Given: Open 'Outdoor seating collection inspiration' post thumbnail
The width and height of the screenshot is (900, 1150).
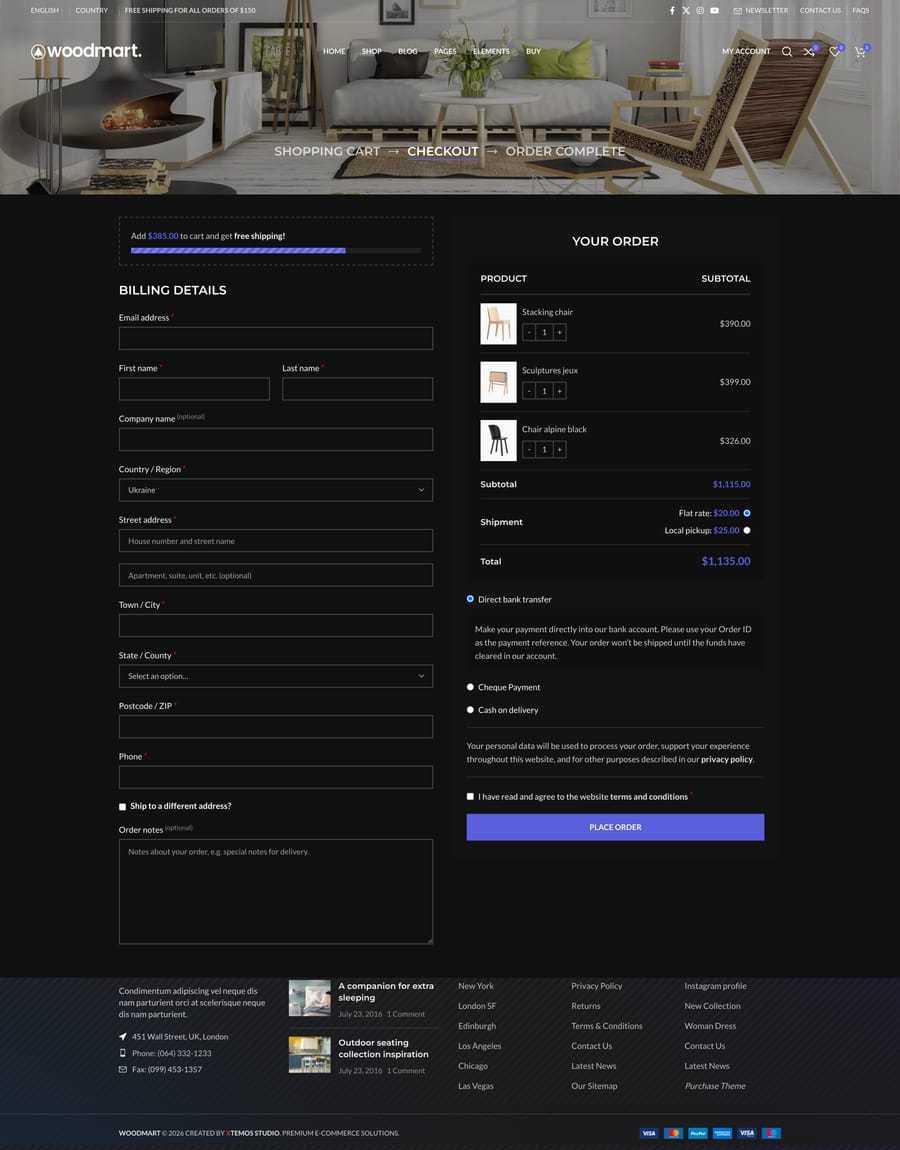Looking at the screenshot, I should (x=310, y=1055).
